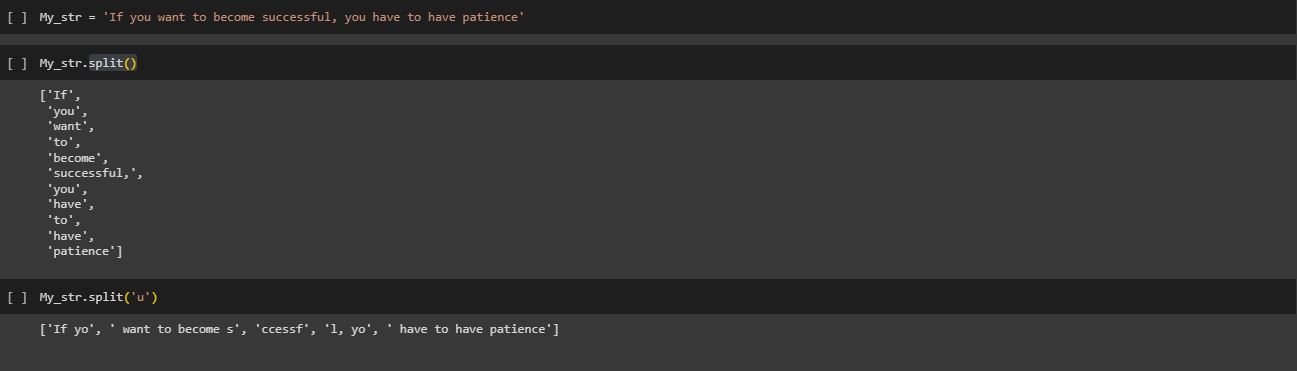
Task: Run the My_str.split('u') cell
Action: pos(17,297)
